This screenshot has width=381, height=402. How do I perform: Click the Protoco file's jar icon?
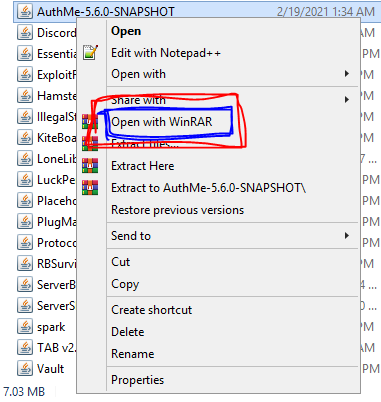coord(25,243)
